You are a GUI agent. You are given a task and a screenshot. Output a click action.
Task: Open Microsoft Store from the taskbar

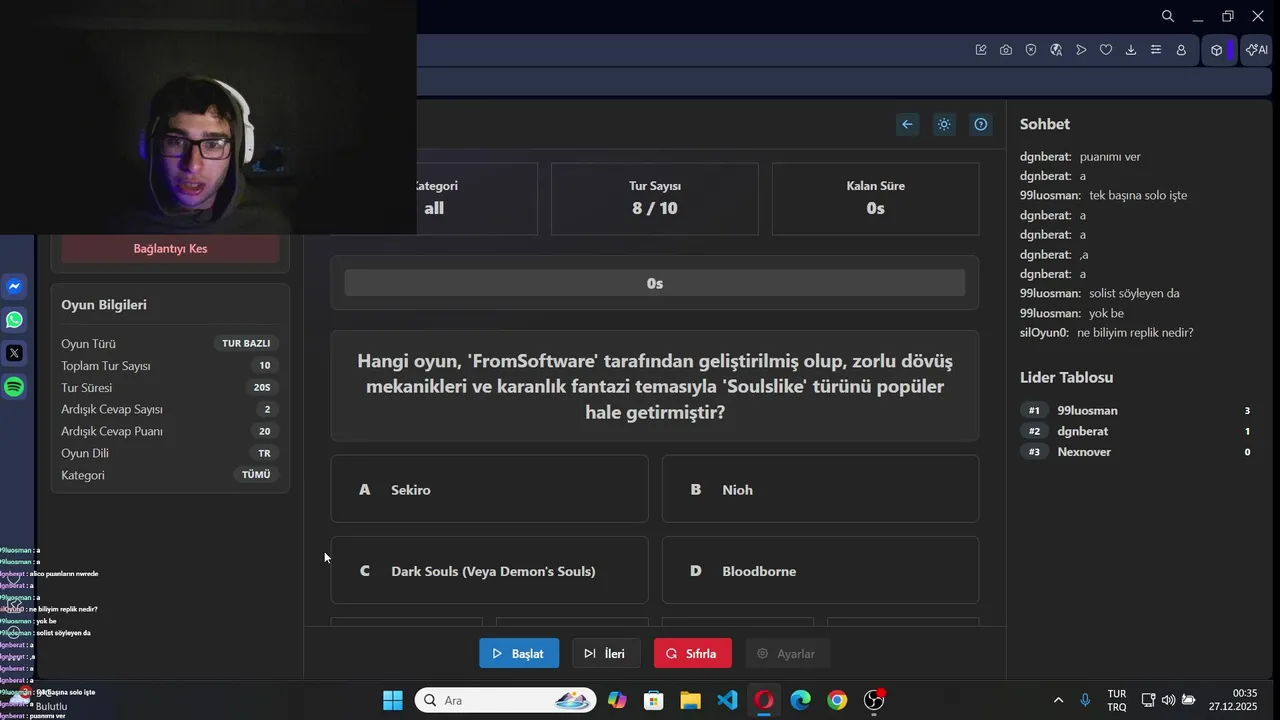(654, 700)
